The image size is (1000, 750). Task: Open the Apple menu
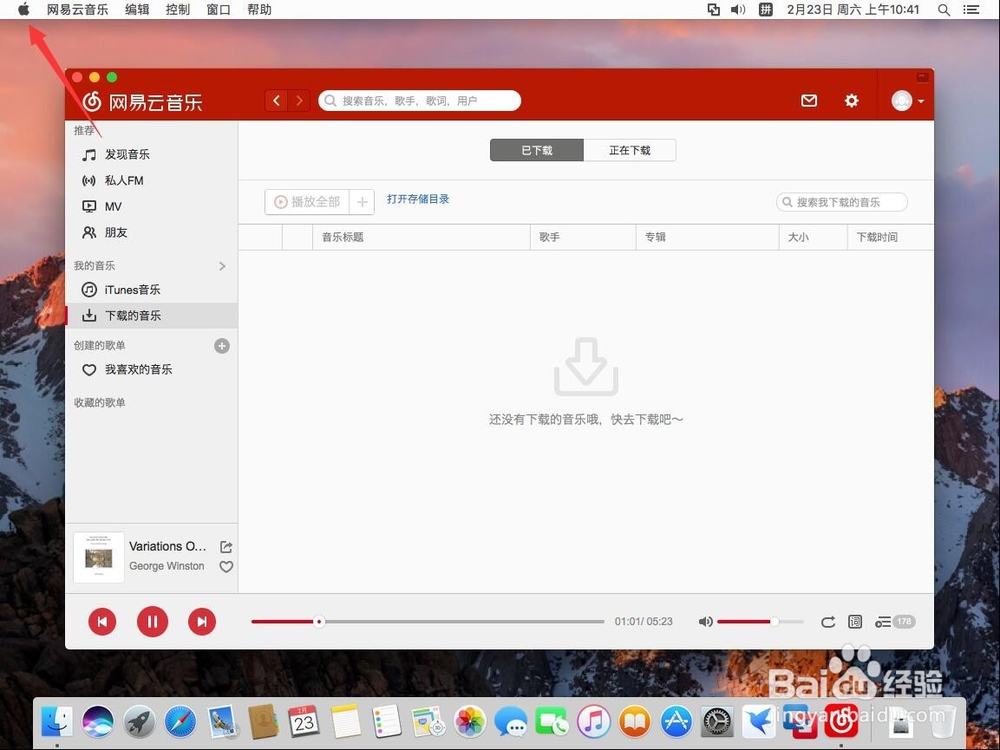point(24,10)
